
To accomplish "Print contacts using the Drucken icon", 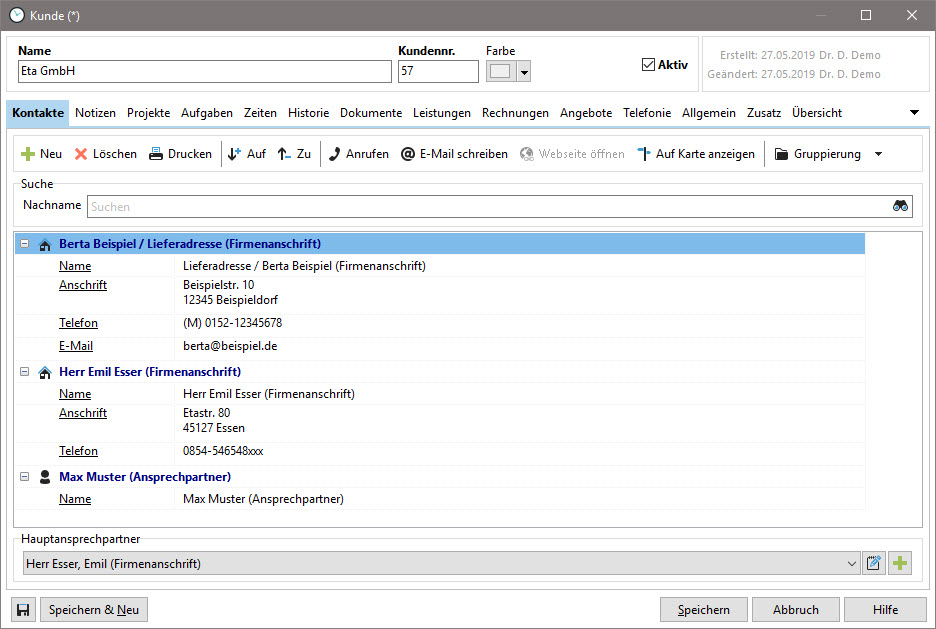I will pos(156,154).
